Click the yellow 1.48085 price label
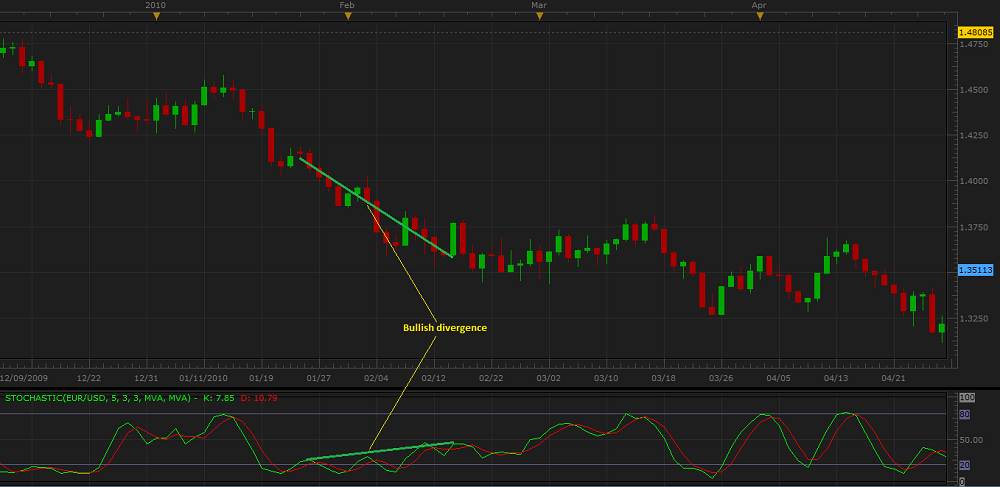This screenshot has width=1000, height=487. click(976, 32)
